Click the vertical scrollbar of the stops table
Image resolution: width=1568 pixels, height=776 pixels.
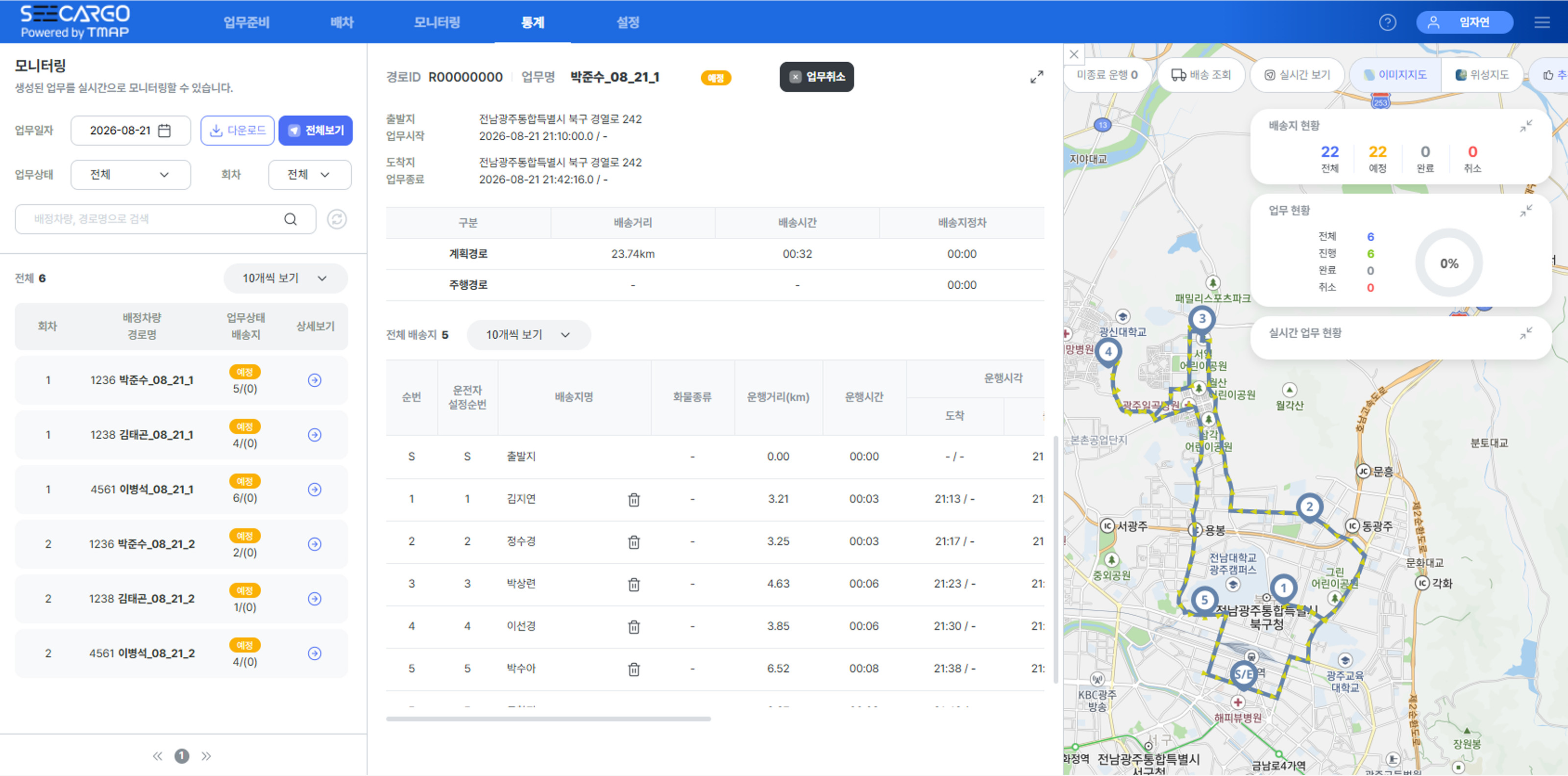[x=1055, y=559]
